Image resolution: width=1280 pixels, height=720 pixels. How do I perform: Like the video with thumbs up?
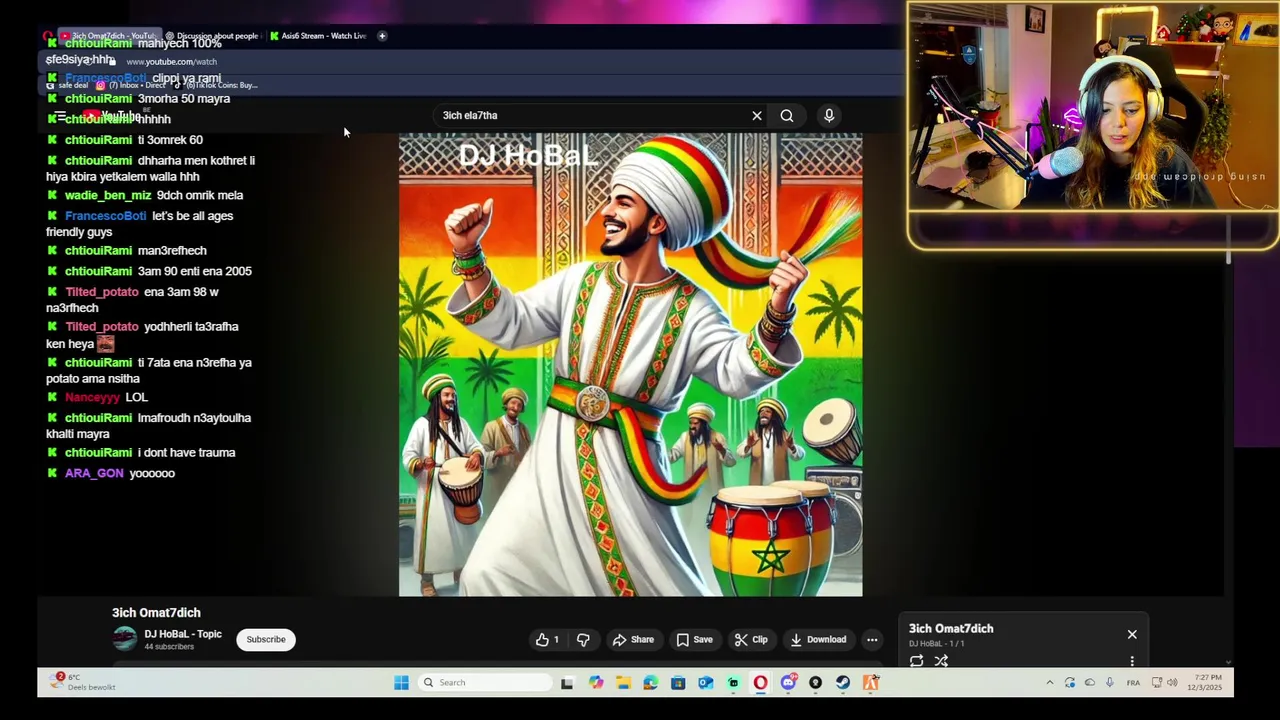click(x=548, y=640)
